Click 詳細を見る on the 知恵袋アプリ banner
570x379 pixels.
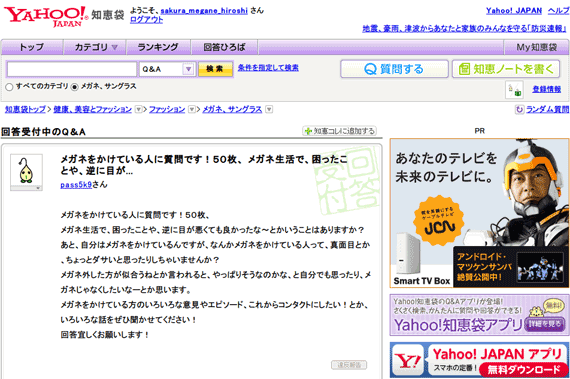pyautogui.click(x=544, y=324)
